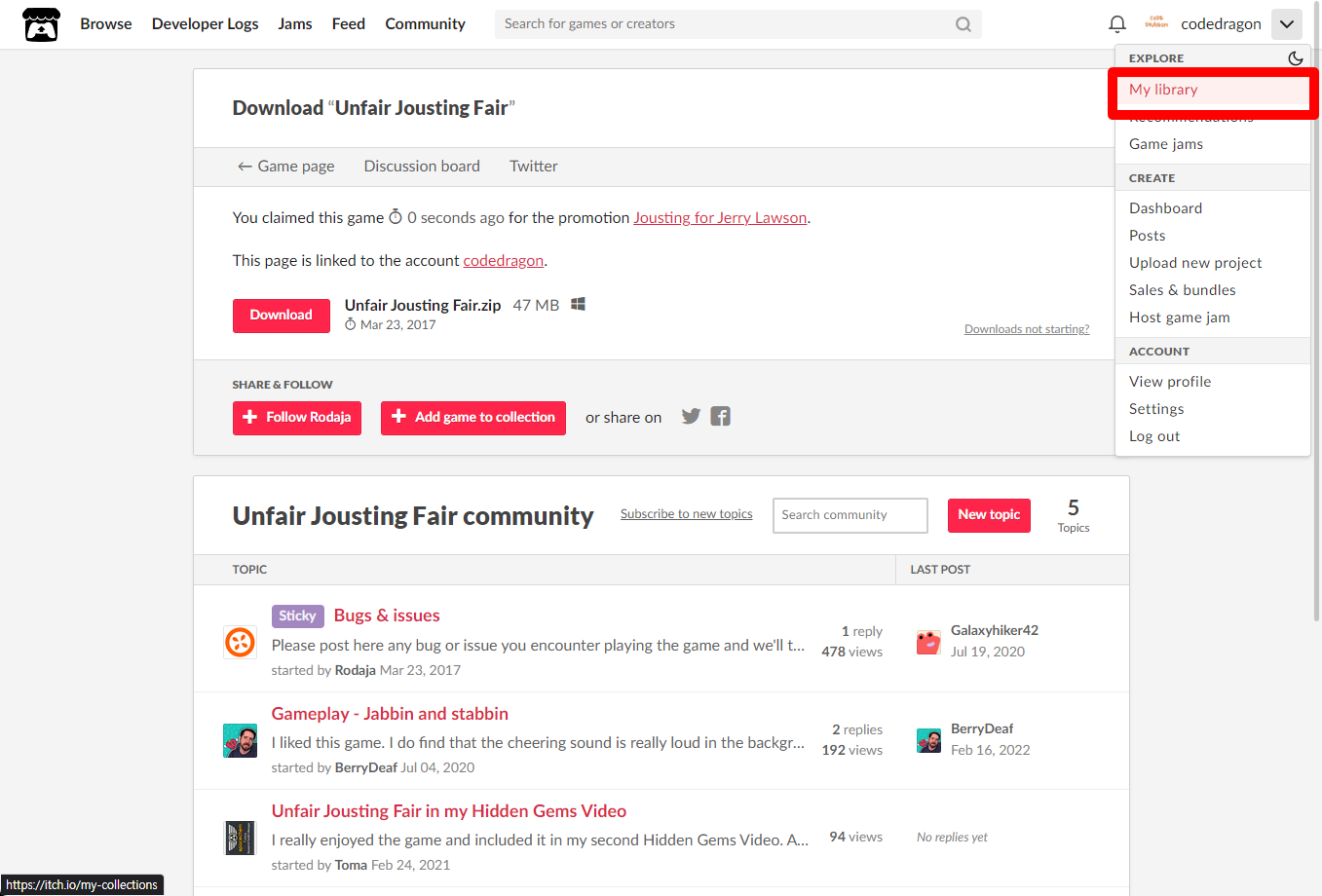The width and height of the screenshot is (1322, 896).
Task: Go back to Game page
Action: [x=285, y=167]
